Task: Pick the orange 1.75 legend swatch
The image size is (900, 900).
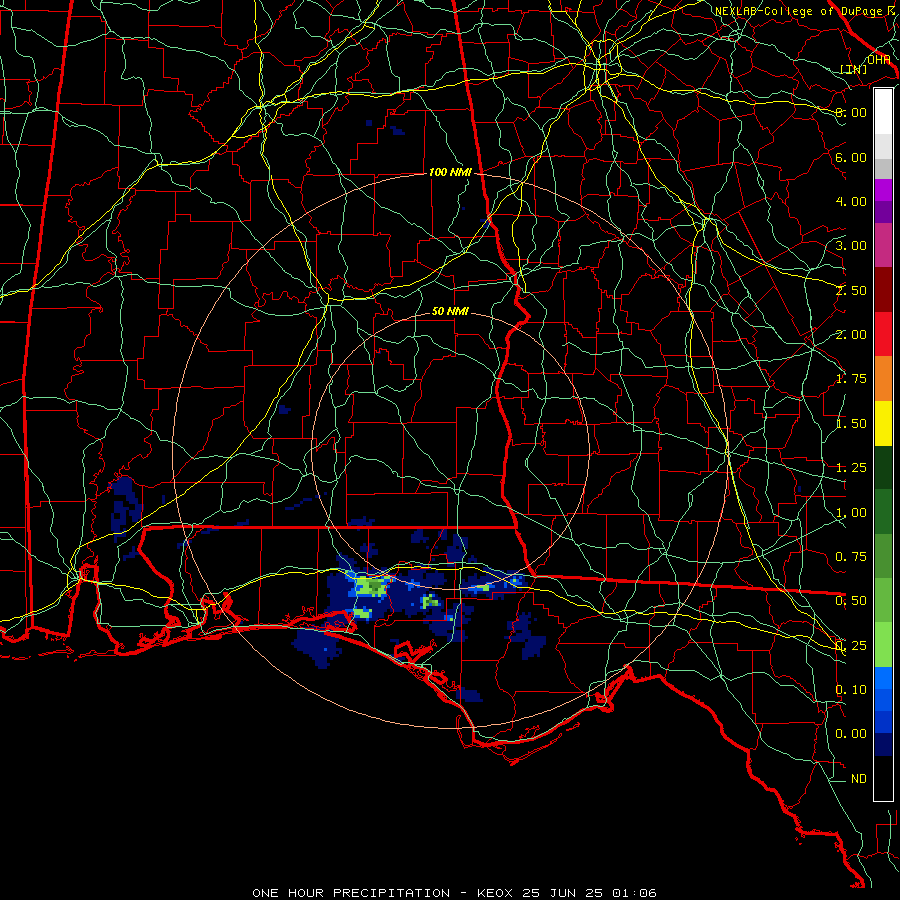Action: coord(883,378)
